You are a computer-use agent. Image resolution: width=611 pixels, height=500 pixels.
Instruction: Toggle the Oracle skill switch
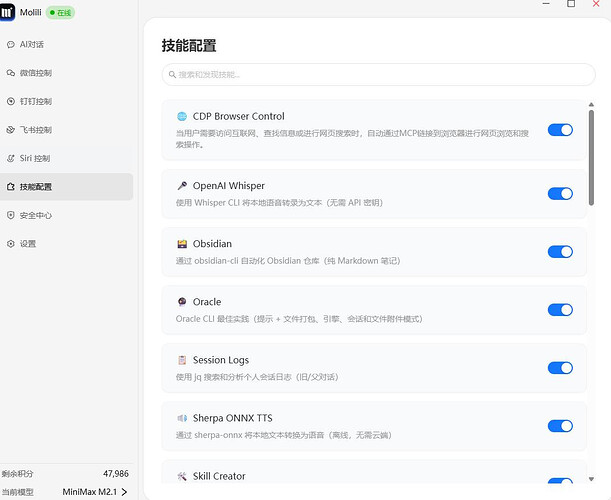tap(560, 309)
